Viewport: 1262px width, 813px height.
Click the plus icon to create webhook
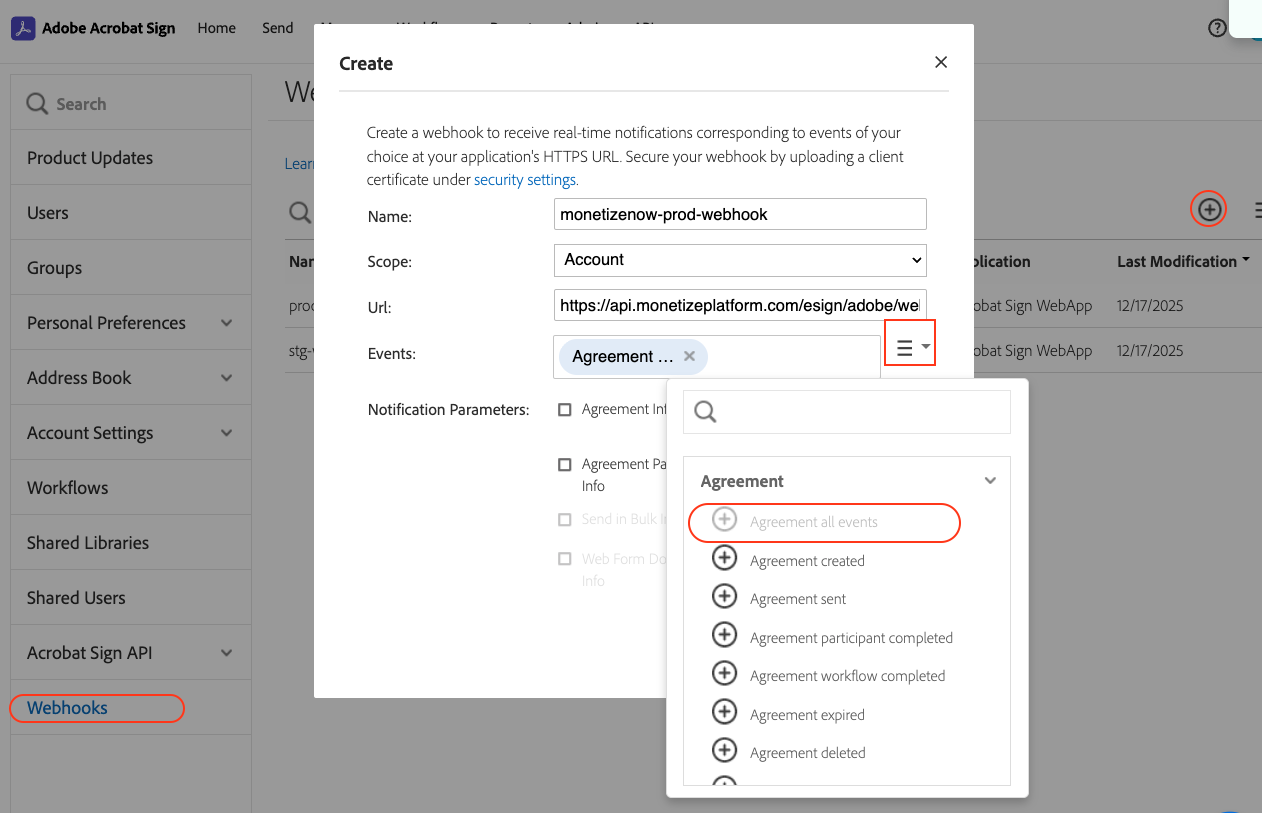(1209, 209)
